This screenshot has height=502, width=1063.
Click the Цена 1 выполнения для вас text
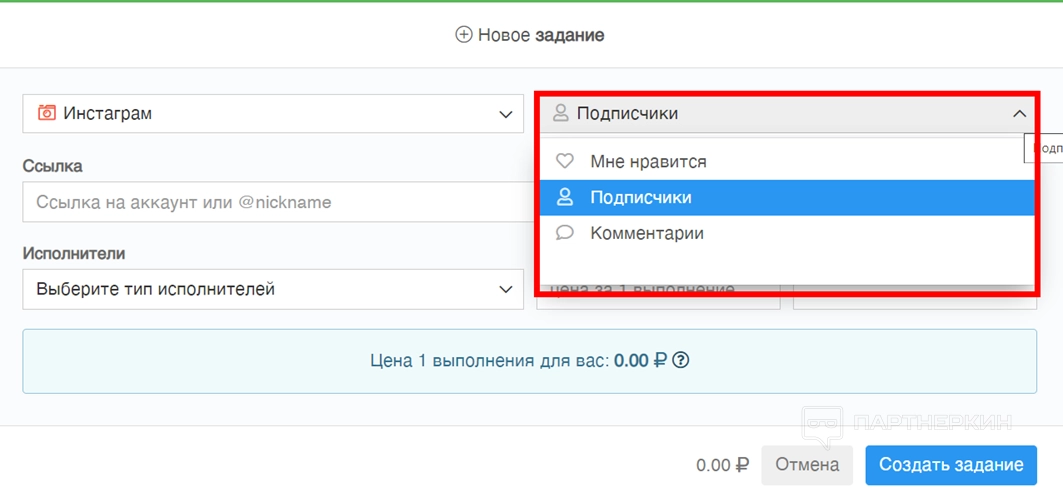point(489,360)
